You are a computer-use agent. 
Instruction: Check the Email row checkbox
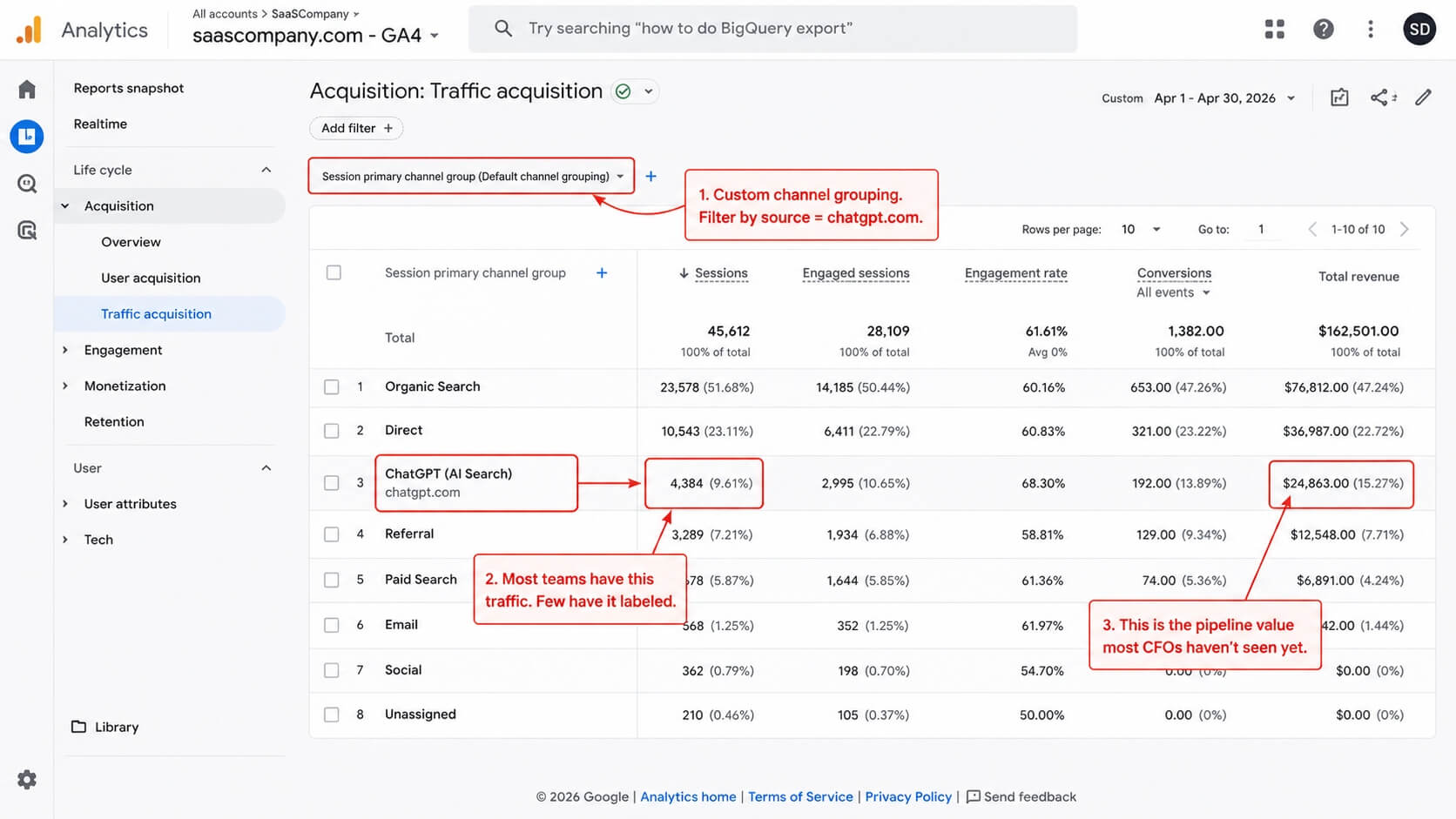tap(332, 626)
